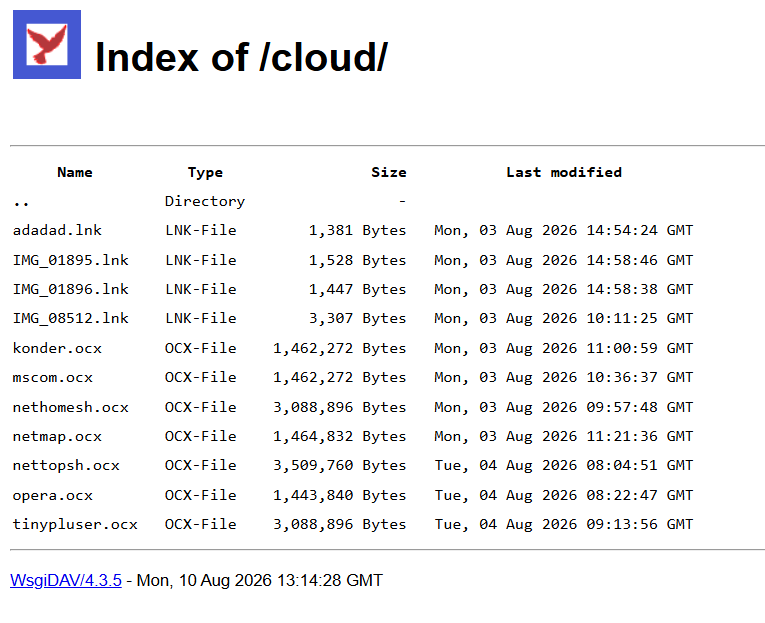The width and height of the screenshot is (765, 623).
Task: Select size '1,447 Bytes'
Action: (357, 289)
